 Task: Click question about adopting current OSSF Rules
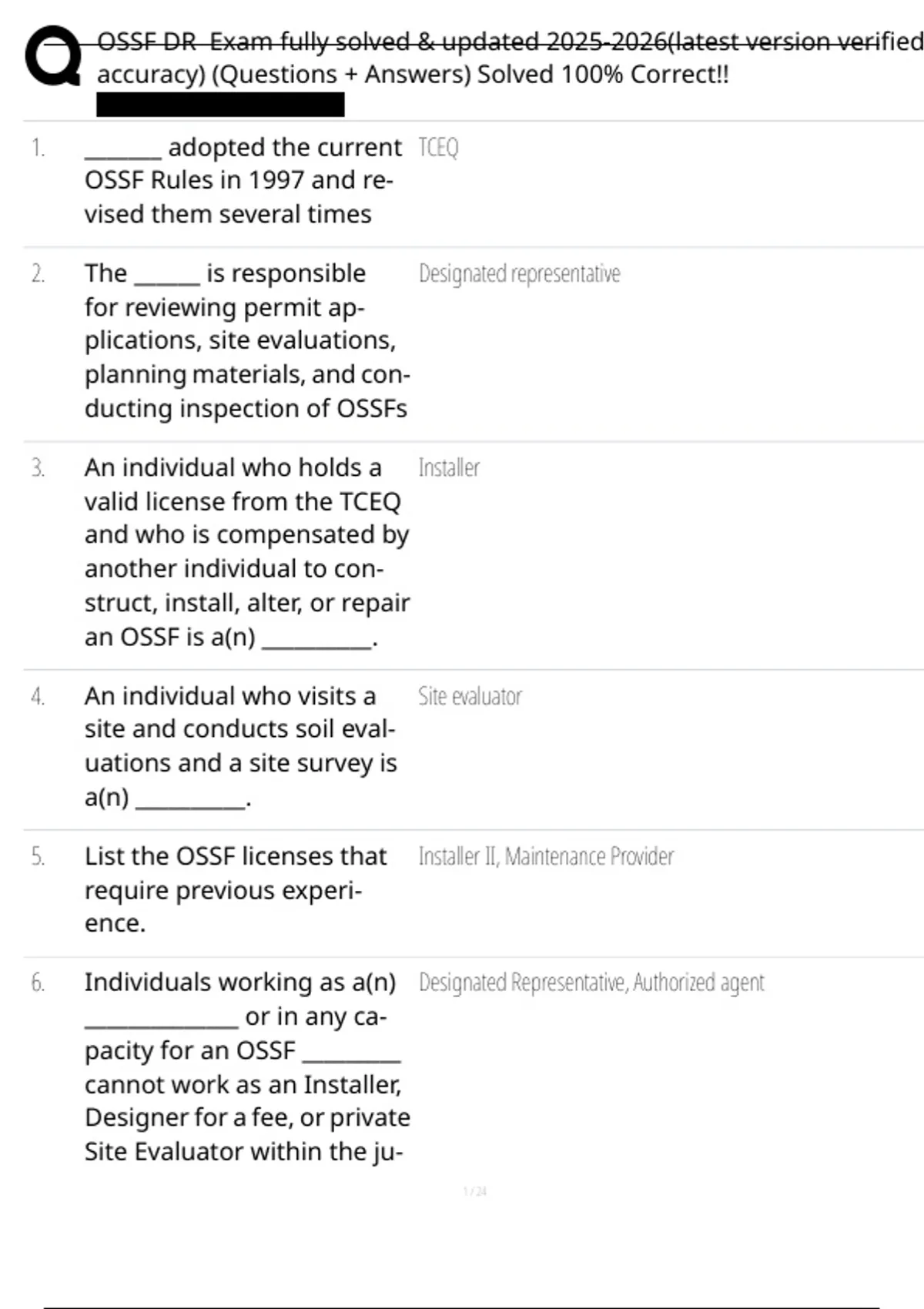(243, 180)
